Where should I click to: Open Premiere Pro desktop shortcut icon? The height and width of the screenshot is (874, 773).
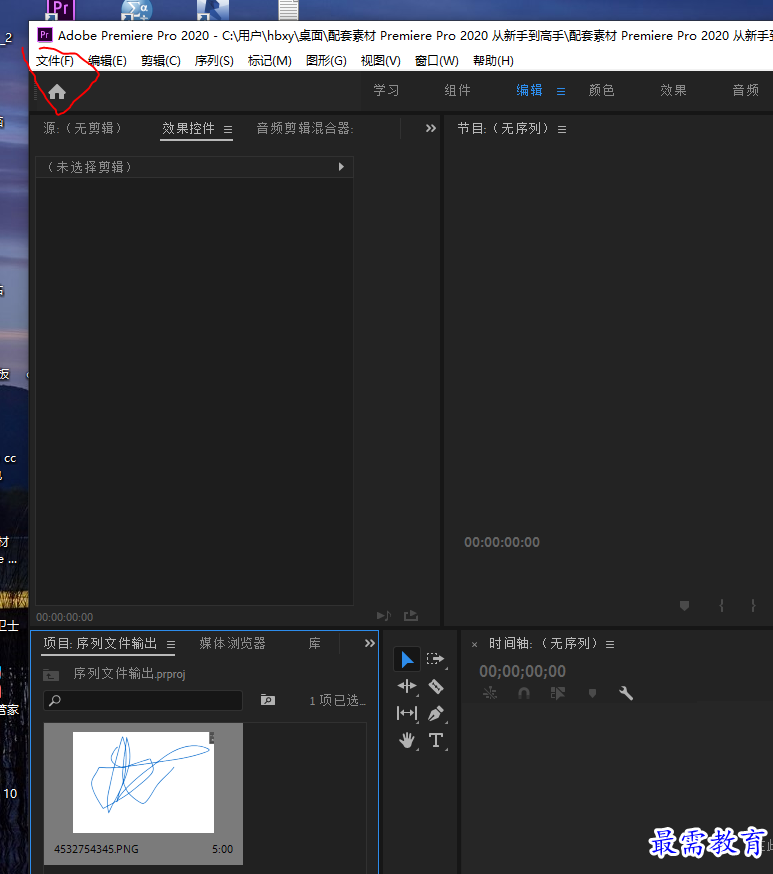coord(60,9)
